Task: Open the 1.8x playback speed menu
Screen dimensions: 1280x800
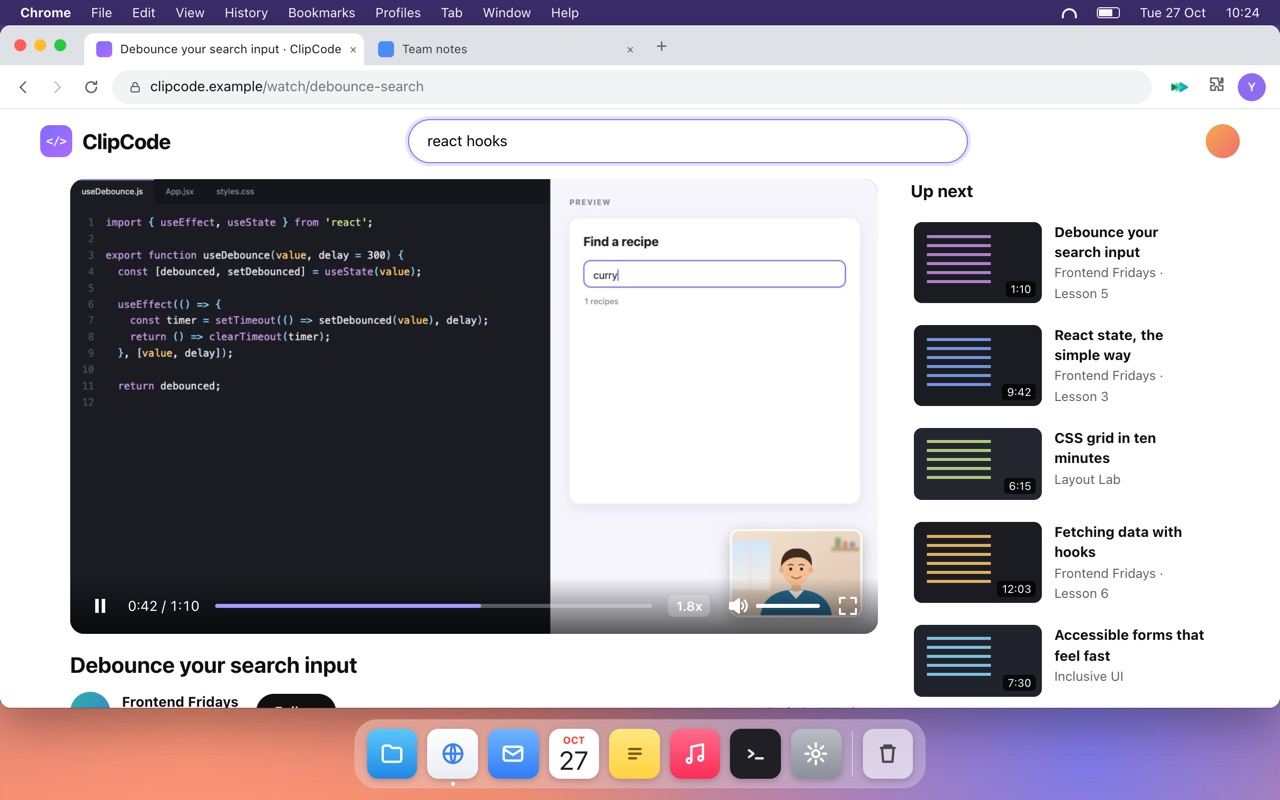Action: pyautogui.click(x=689, y=606)
